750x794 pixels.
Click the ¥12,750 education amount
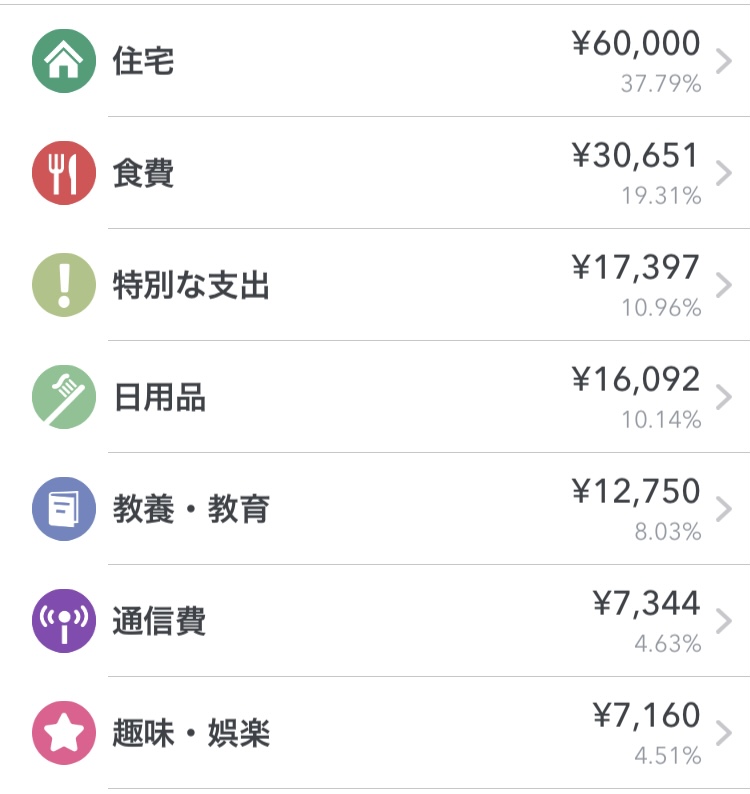[636, 492]
